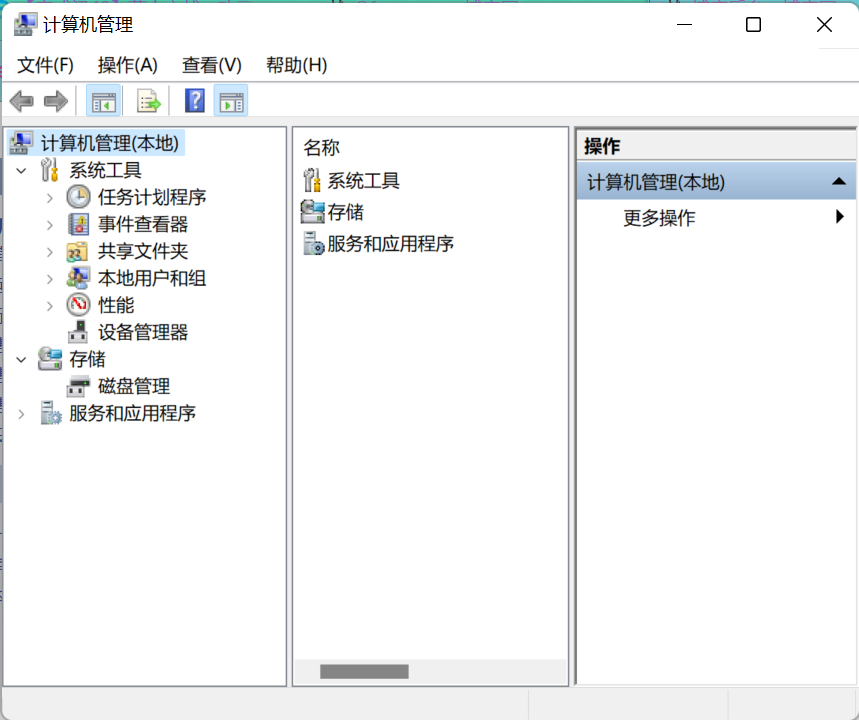This screenshot has width=859, height=720.
Task: Select 服务和应用程序 text in center list
Action: 391,244
